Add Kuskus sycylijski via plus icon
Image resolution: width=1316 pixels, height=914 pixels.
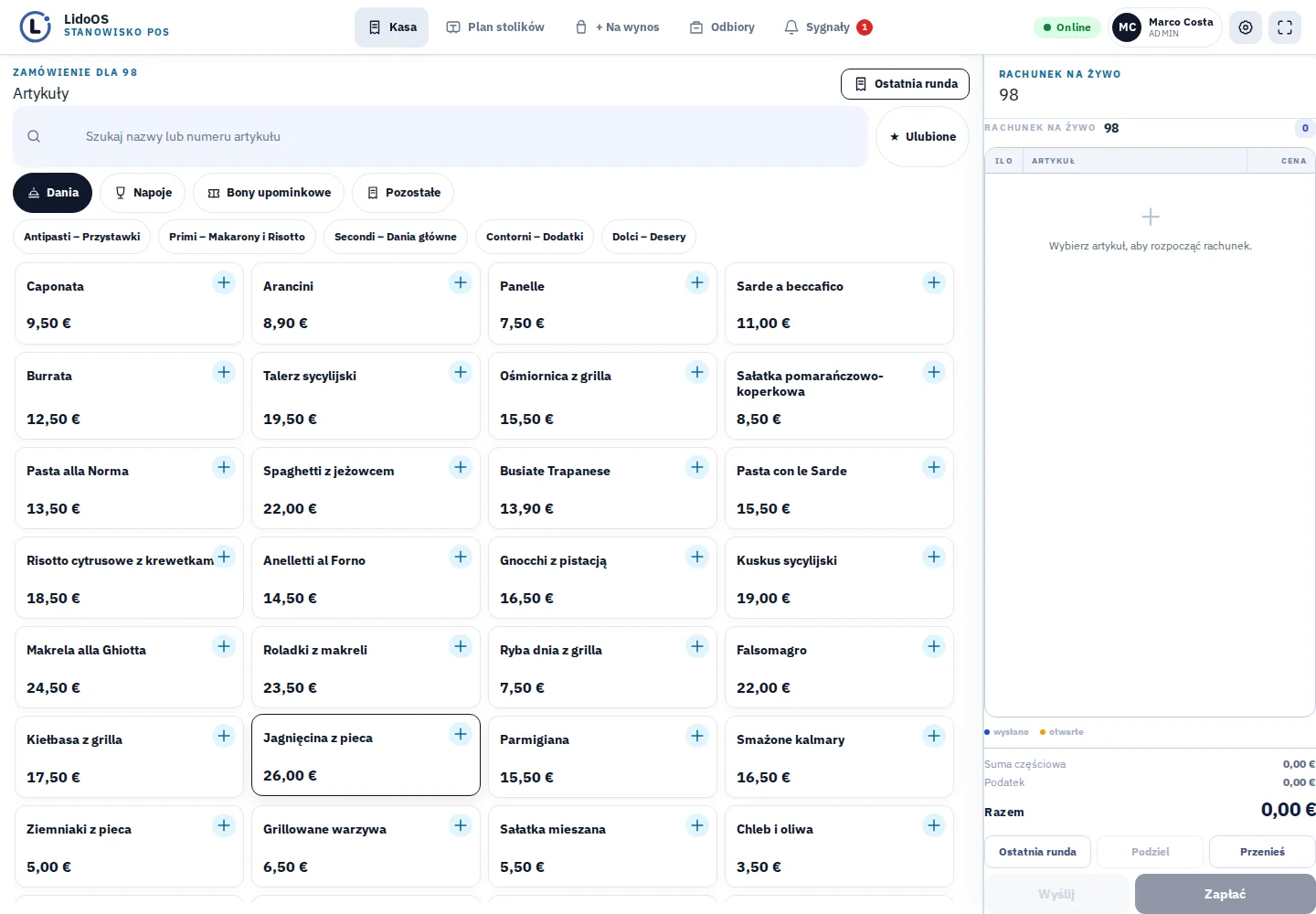point(934,557)
